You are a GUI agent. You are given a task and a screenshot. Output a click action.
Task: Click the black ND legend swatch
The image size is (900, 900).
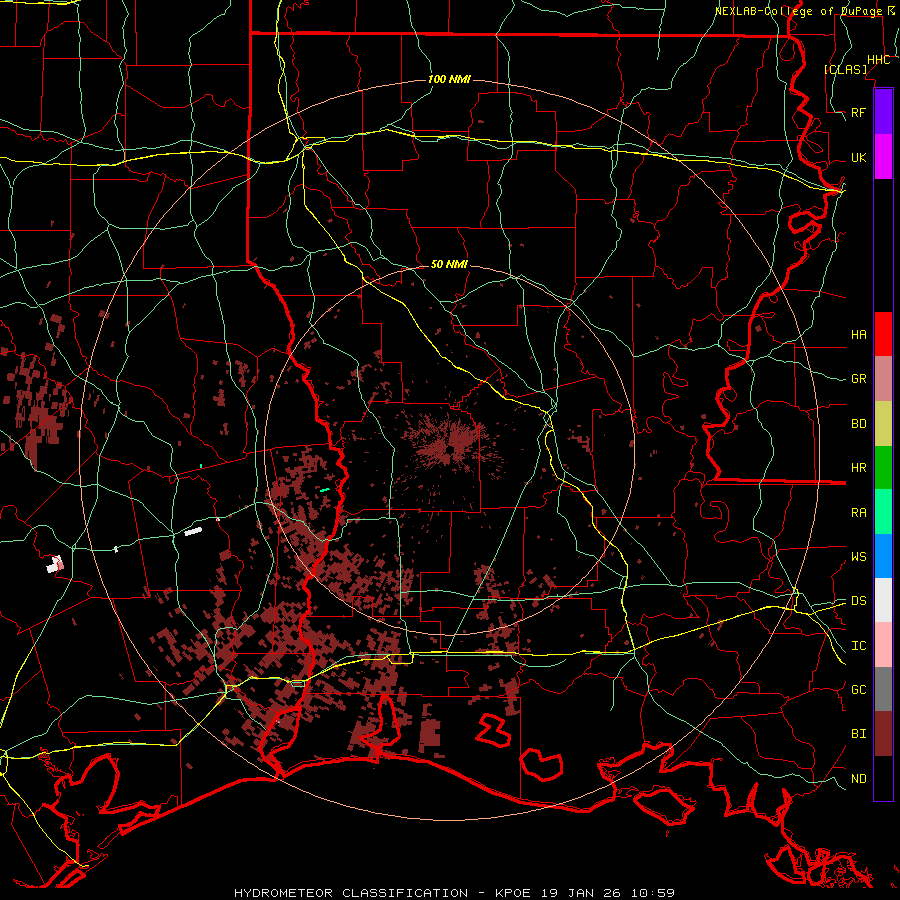[883, 778]
